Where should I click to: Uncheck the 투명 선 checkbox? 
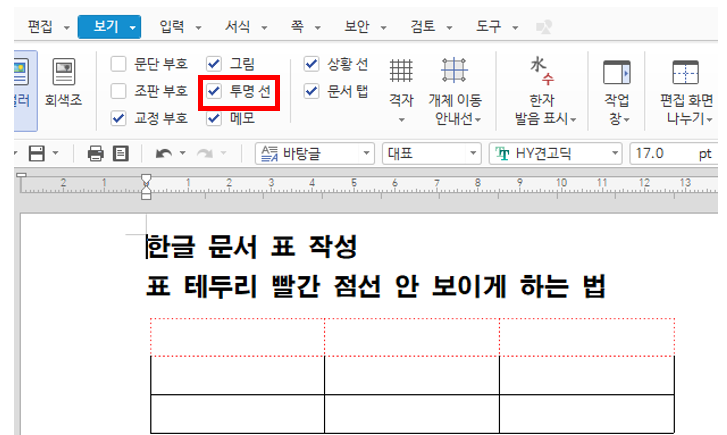pos(214,91)
